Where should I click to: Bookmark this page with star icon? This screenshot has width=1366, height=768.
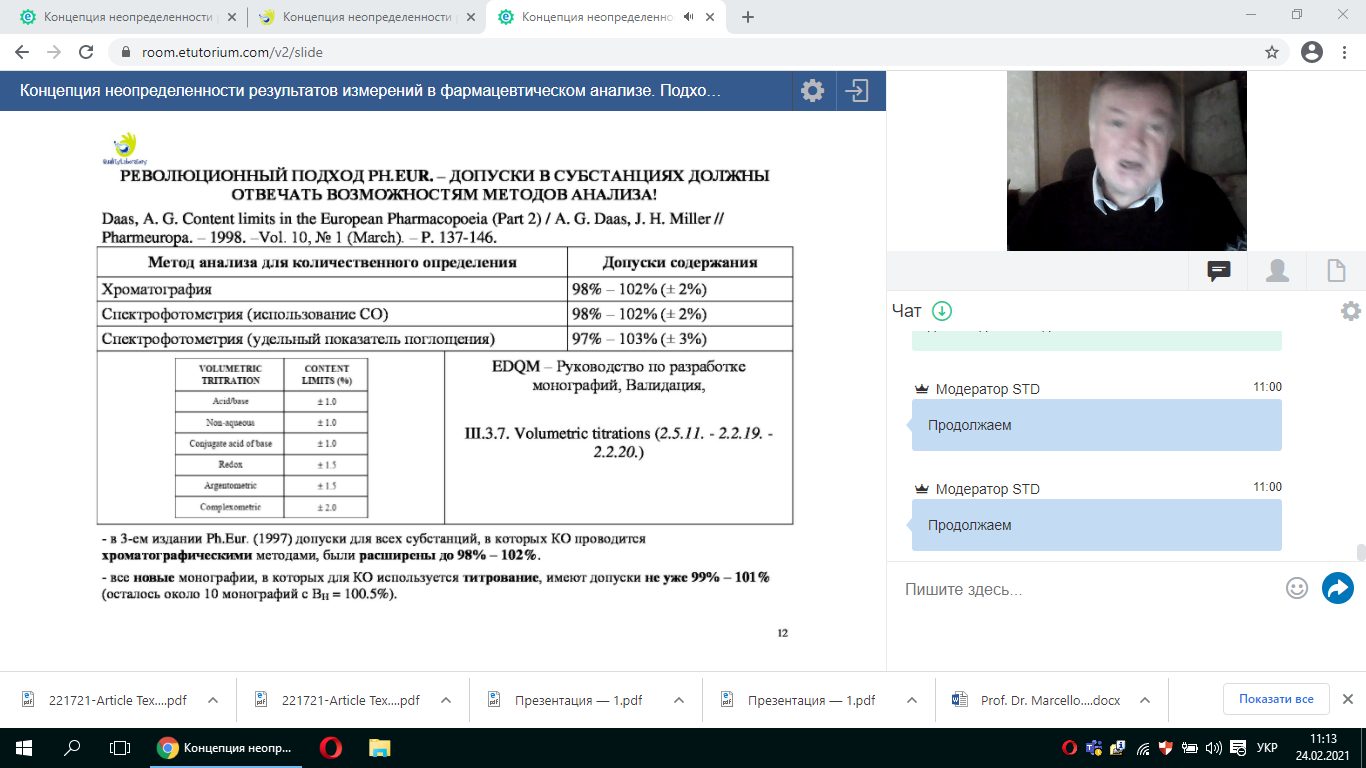pos(1272,52)
